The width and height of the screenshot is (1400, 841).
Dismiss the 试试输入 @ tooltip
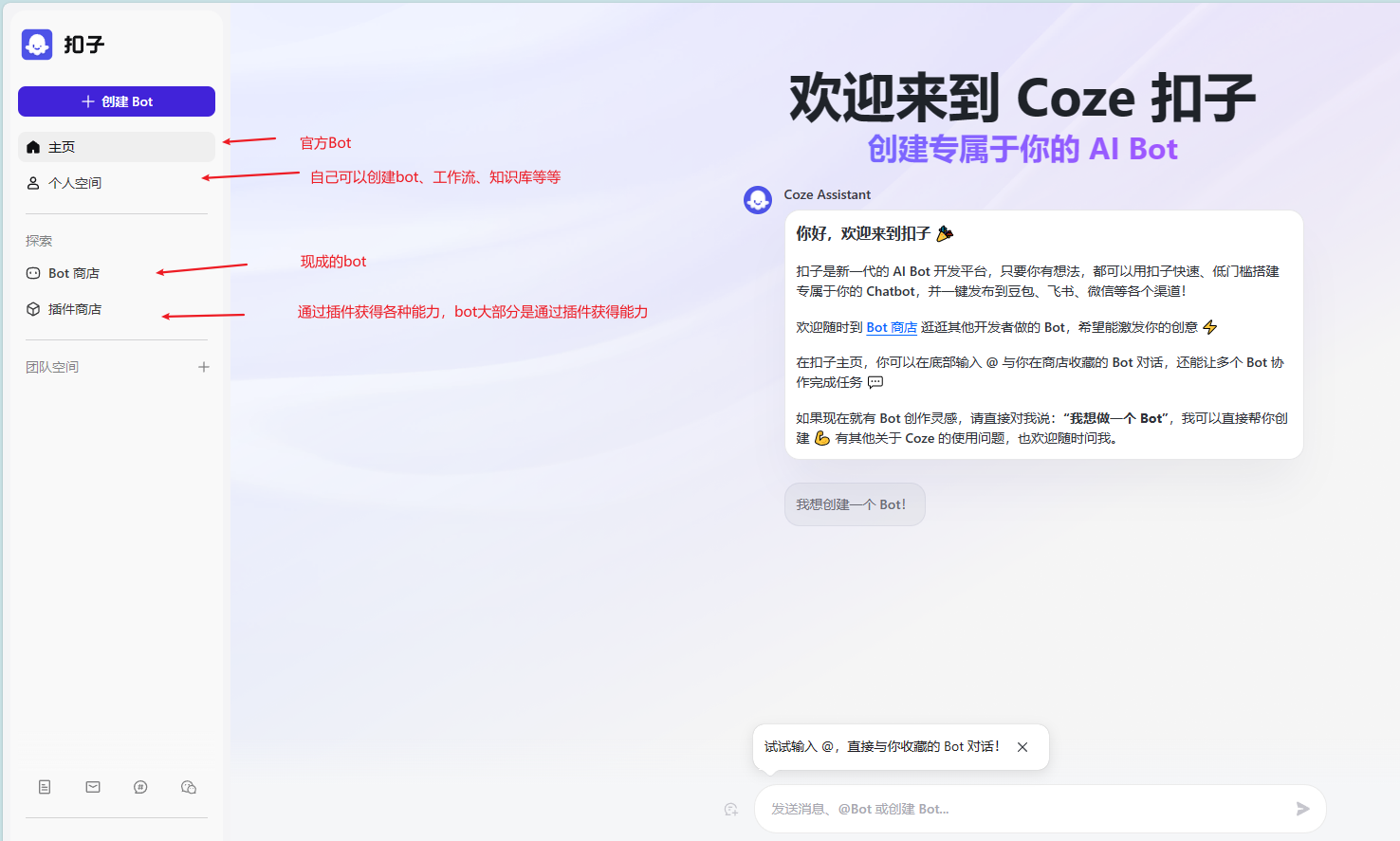pos(1022,747)
